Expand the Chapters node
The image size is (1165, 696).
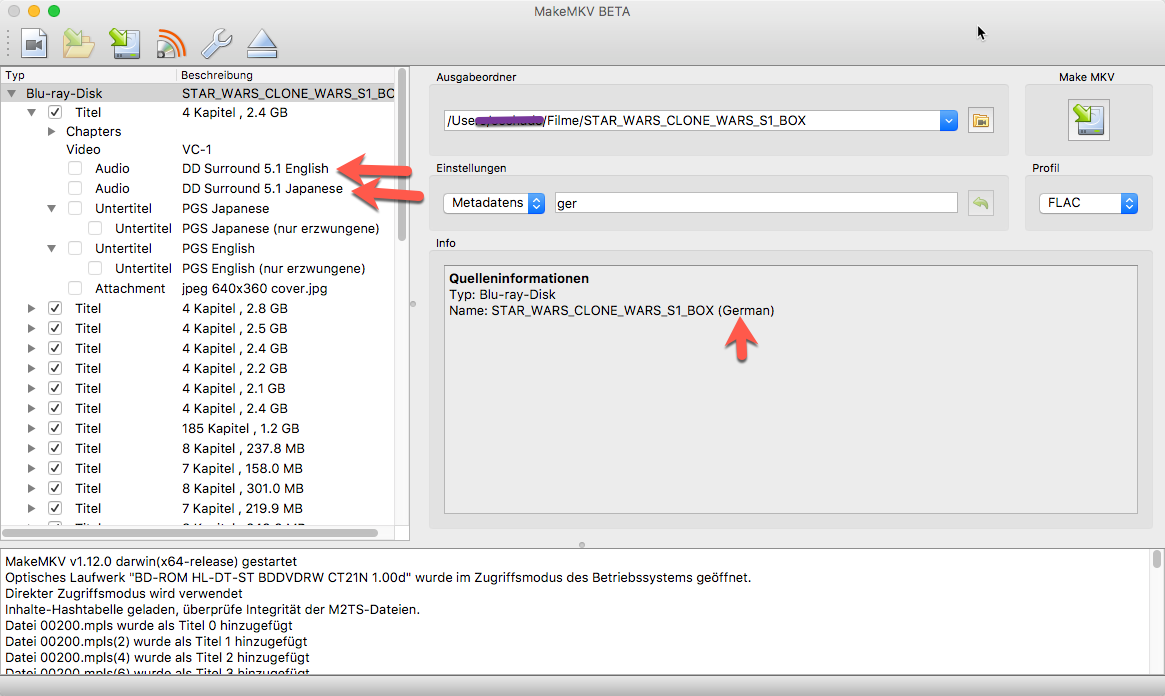(x=51, y=131)
